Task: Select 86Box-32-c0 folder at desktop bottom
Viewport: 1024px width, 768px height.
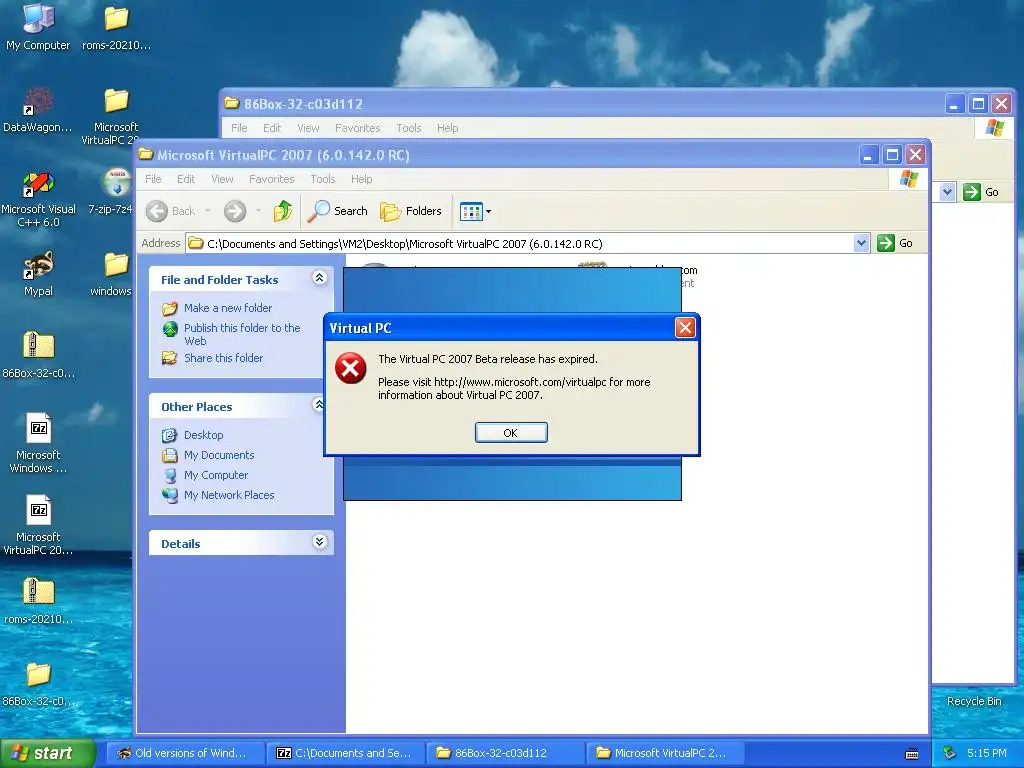Action: 39,684
